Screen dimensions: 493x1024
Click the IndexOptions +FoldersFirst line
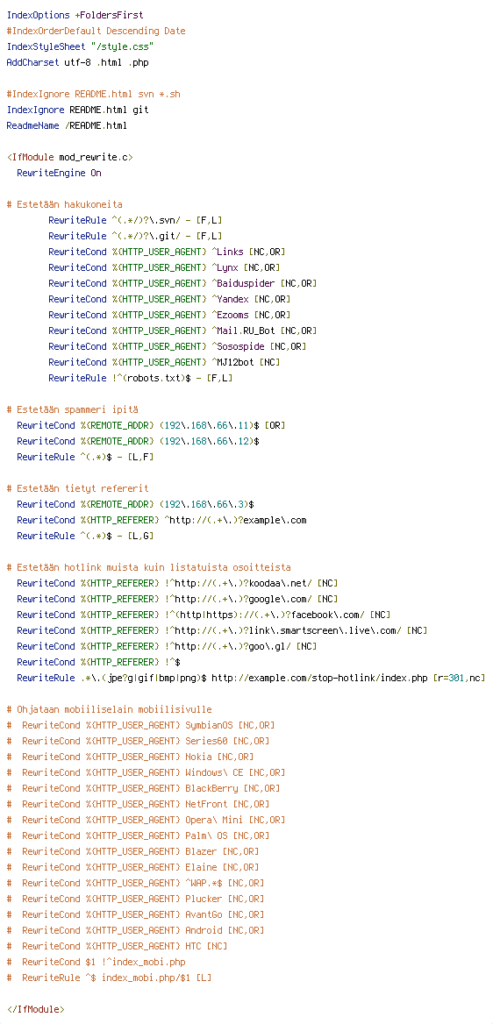(x=75, y=15)
